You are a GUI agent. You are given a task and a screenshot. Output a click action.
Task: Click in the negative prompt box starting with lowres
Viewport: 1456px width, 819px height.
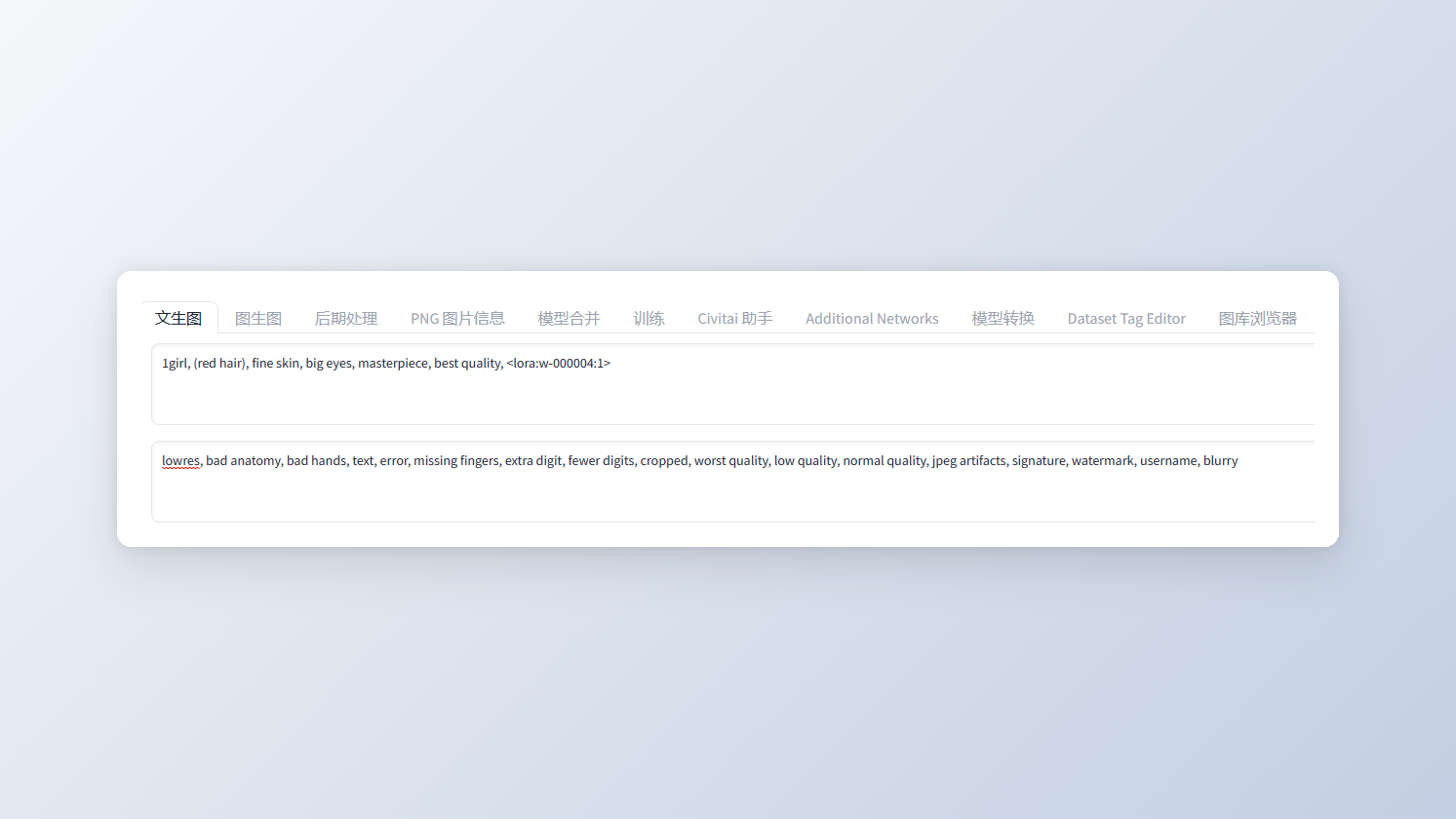[733, 482]
